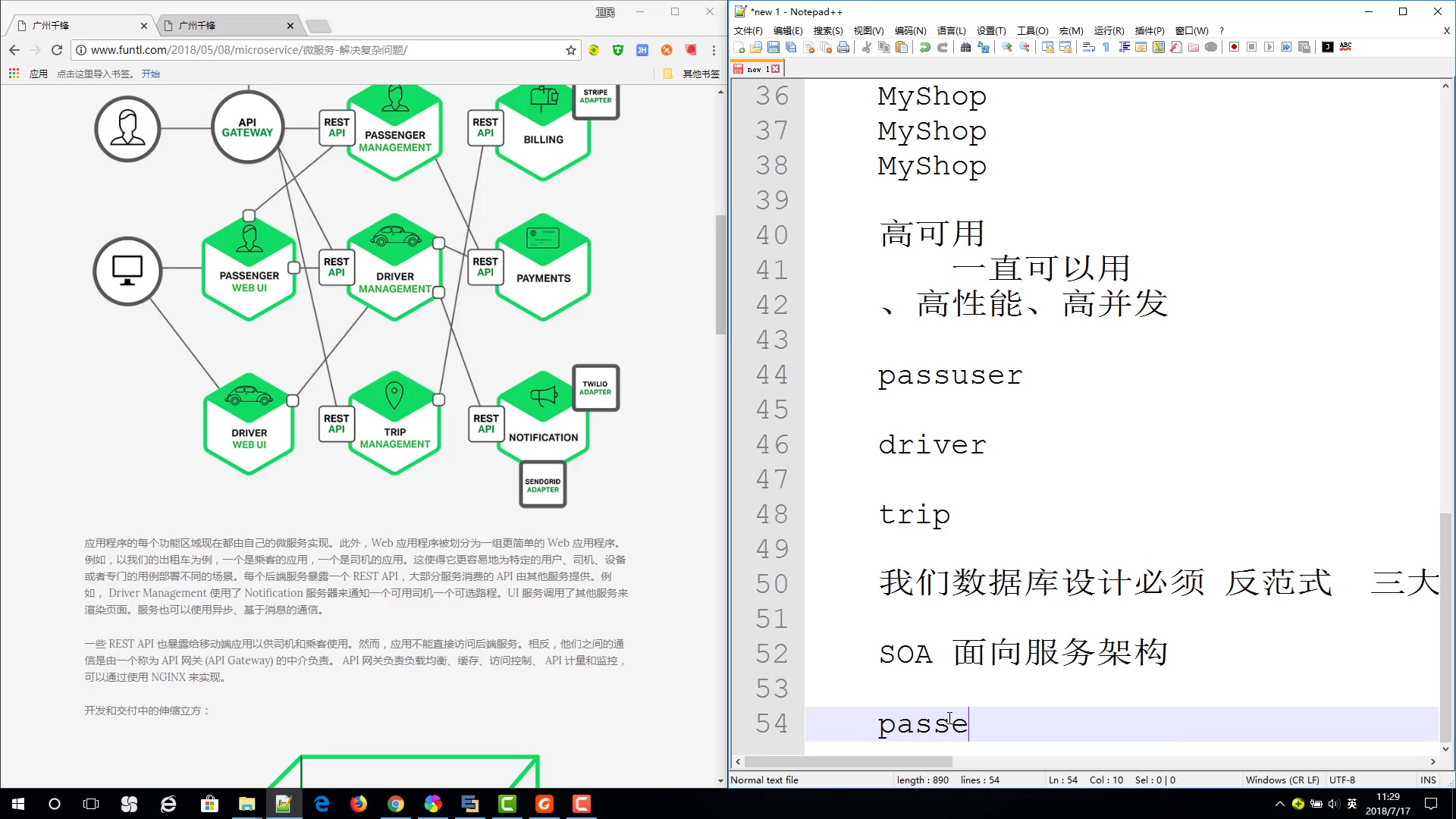
Task: Click the Replace icon on the toolbar
Action: click(984, 47)
